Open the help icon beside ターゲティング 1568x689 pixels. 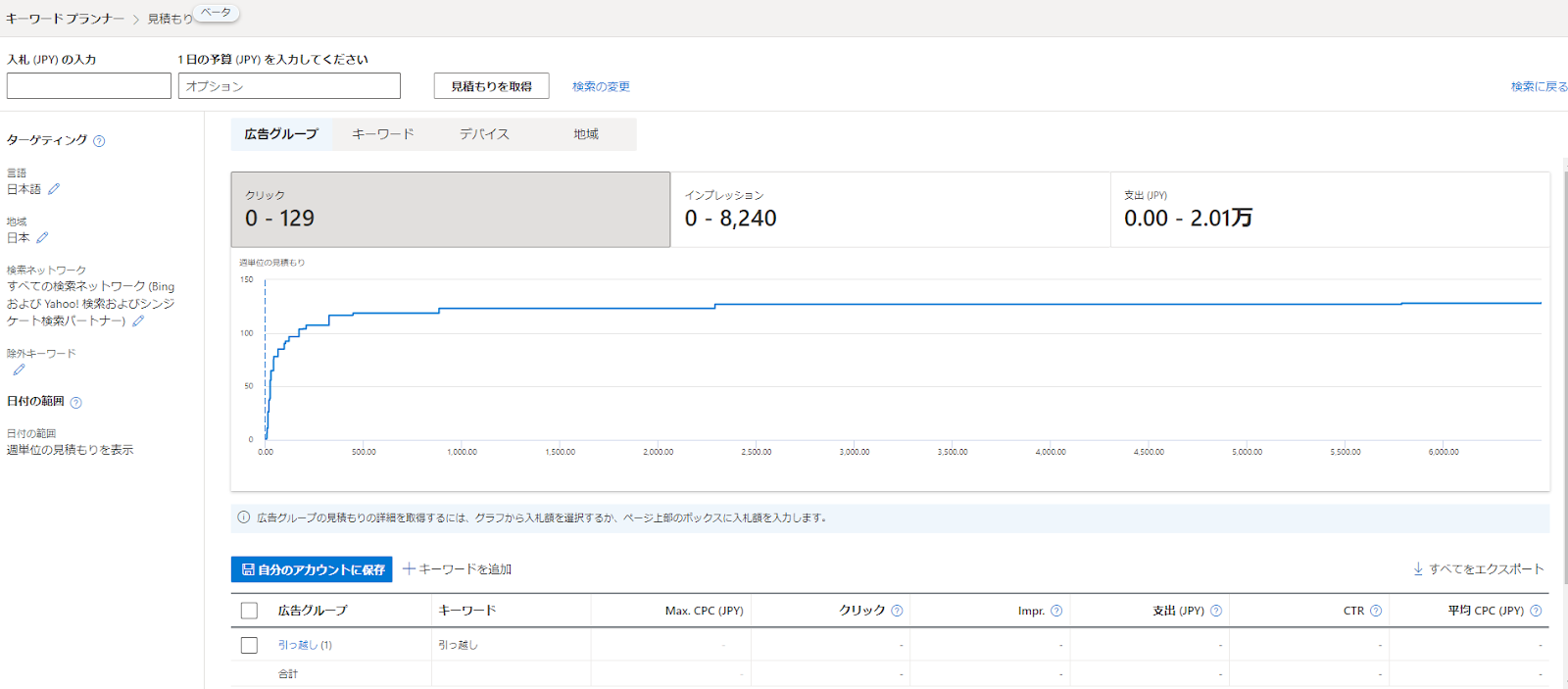click(x=99, y=141)
